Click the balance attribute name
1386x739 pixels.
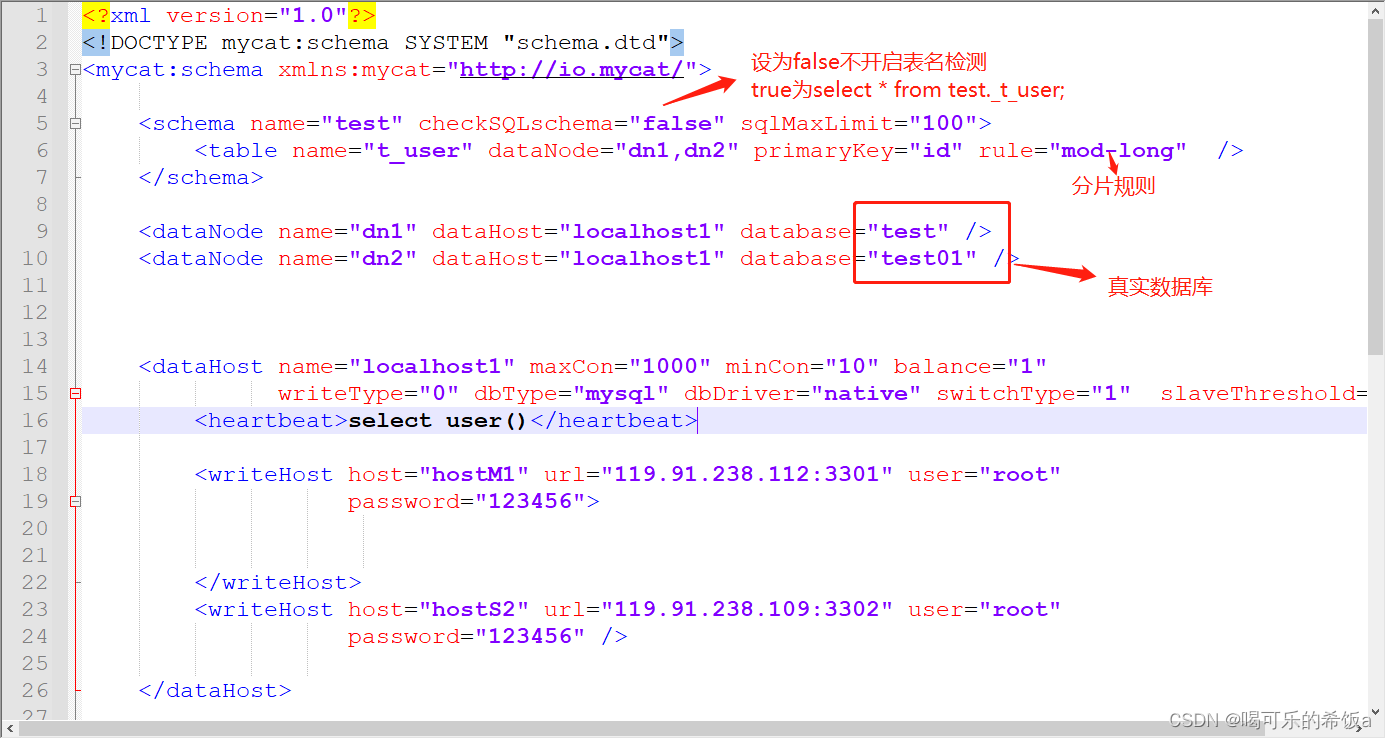coord(943,367)
